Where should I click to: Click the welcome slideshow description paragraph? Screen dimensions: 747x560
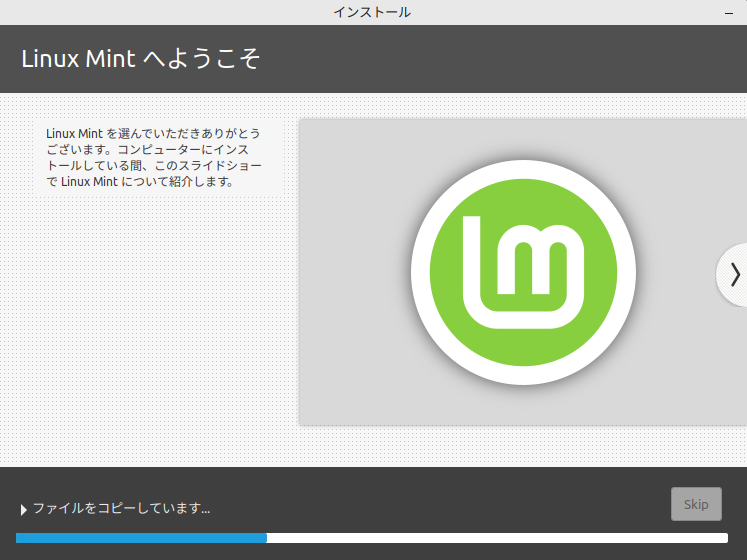154,157
